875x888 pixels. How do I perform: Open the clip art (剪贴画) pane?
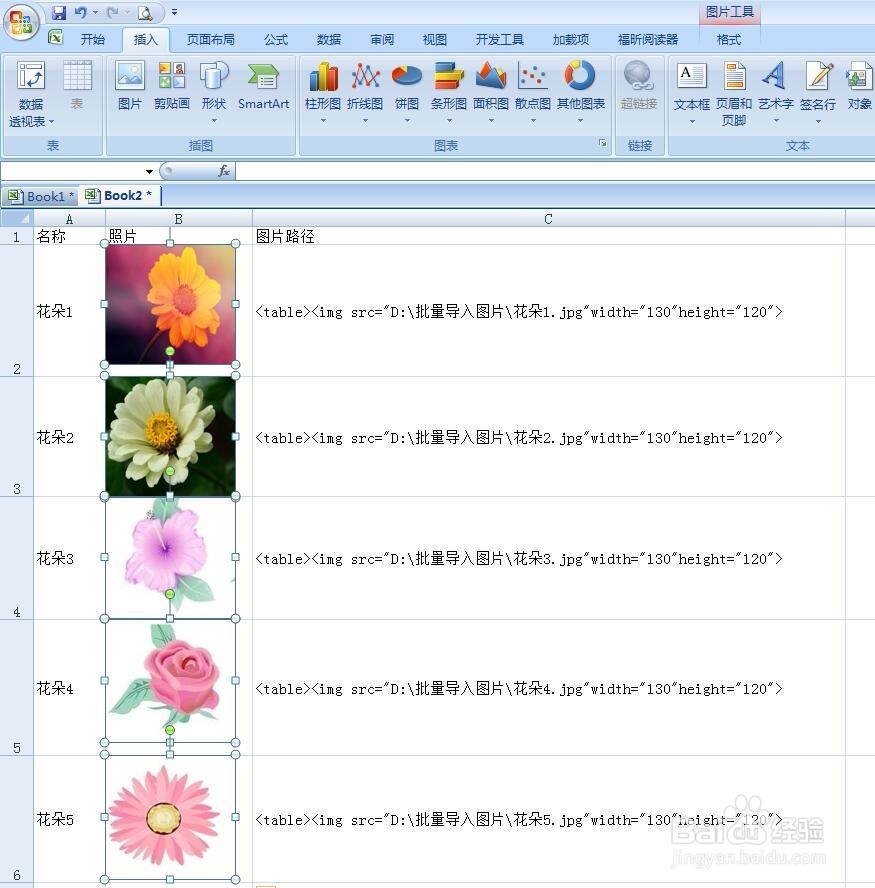[172, 85]
